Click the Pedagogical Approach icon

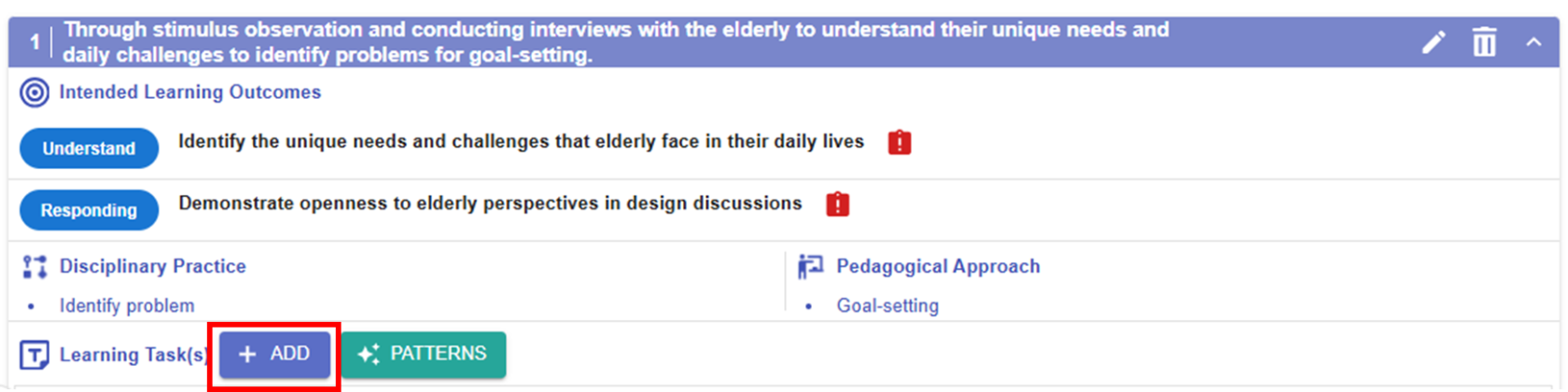(810, 267)
